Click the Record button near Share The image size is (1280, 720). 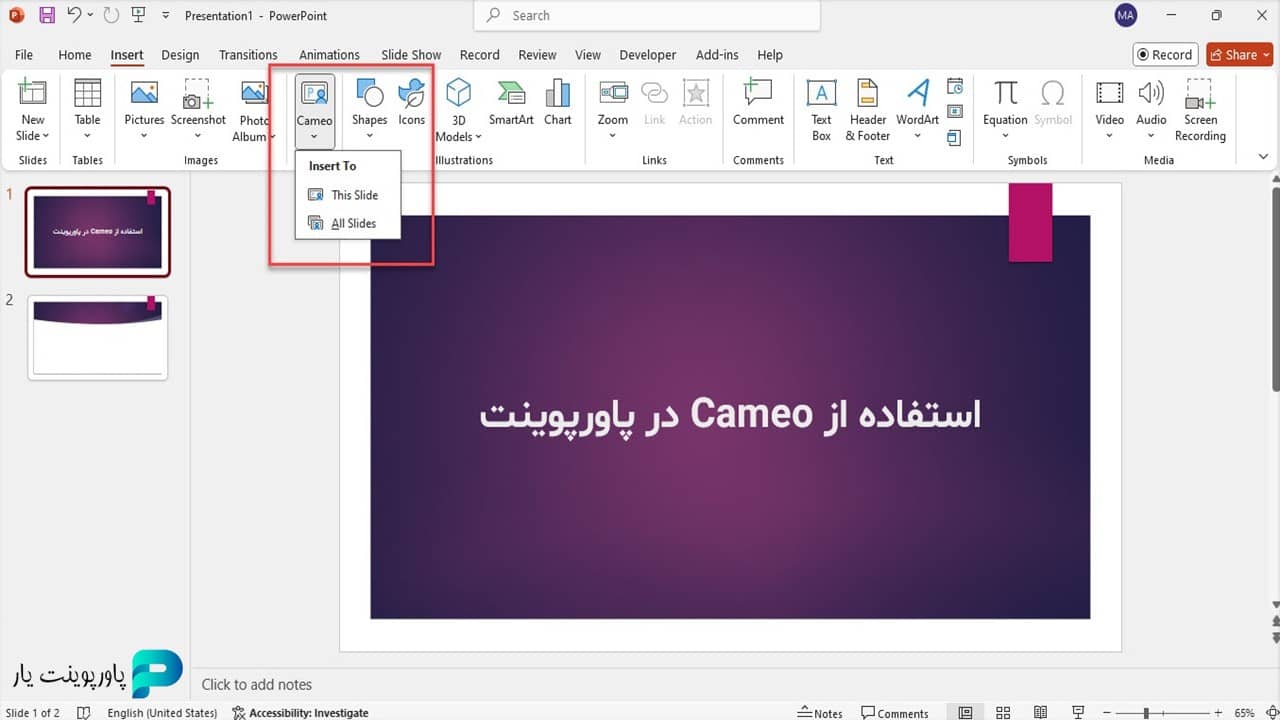click(x=1165, y=55)
